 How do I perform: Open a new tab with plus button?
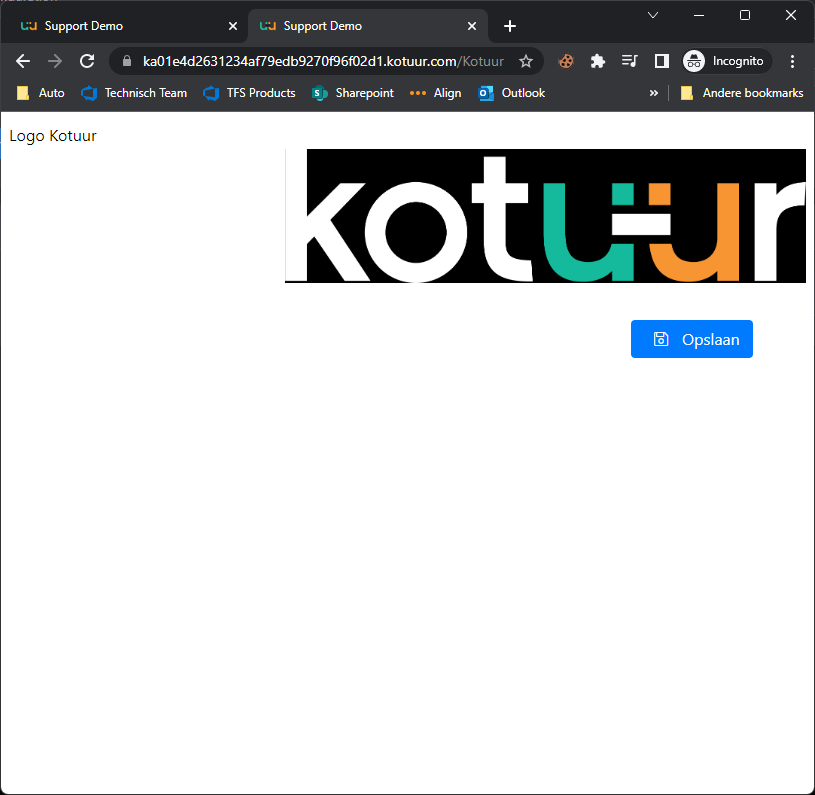pos(510,26)
